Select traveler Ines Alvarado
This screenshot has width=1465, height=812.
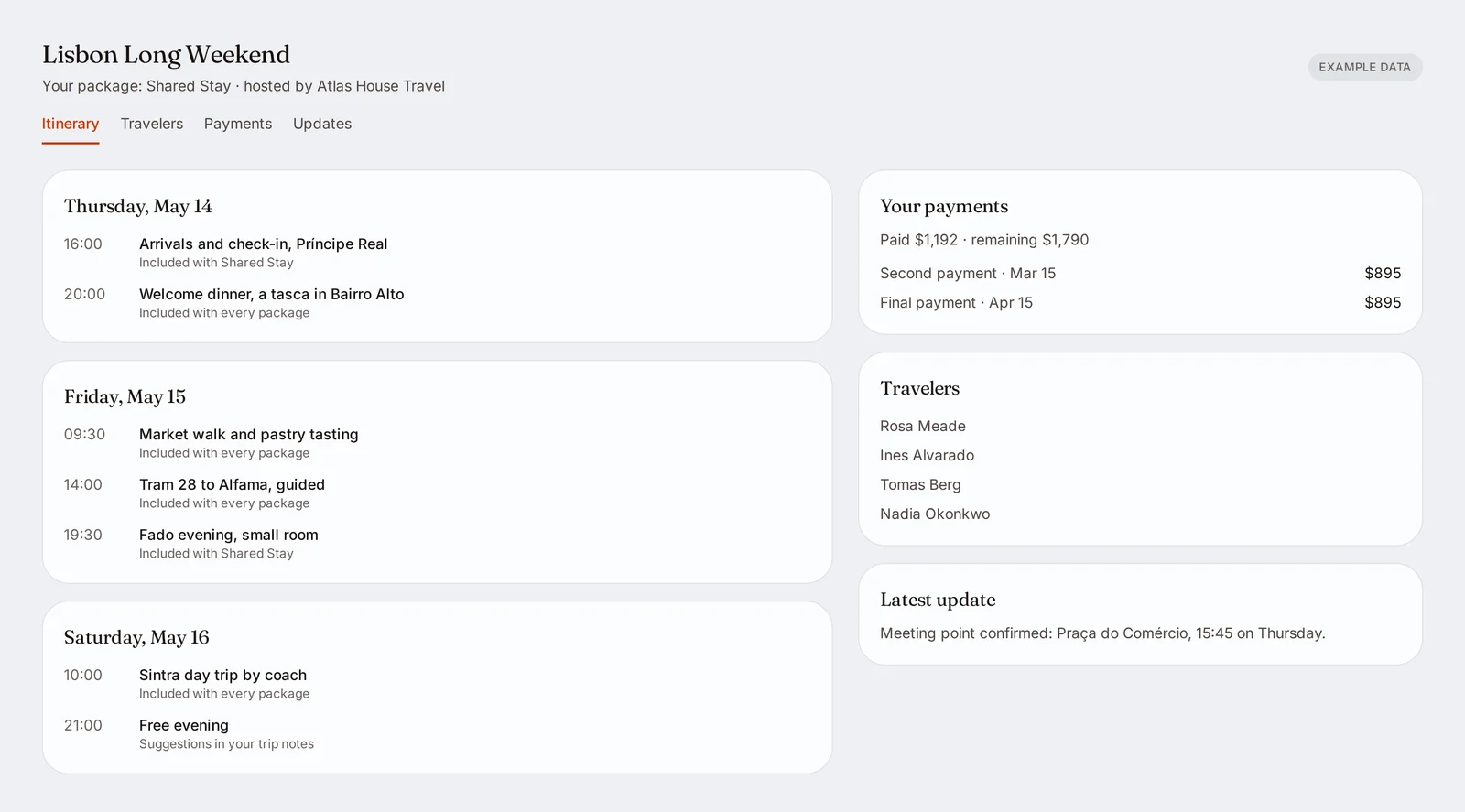pos(927,455)
